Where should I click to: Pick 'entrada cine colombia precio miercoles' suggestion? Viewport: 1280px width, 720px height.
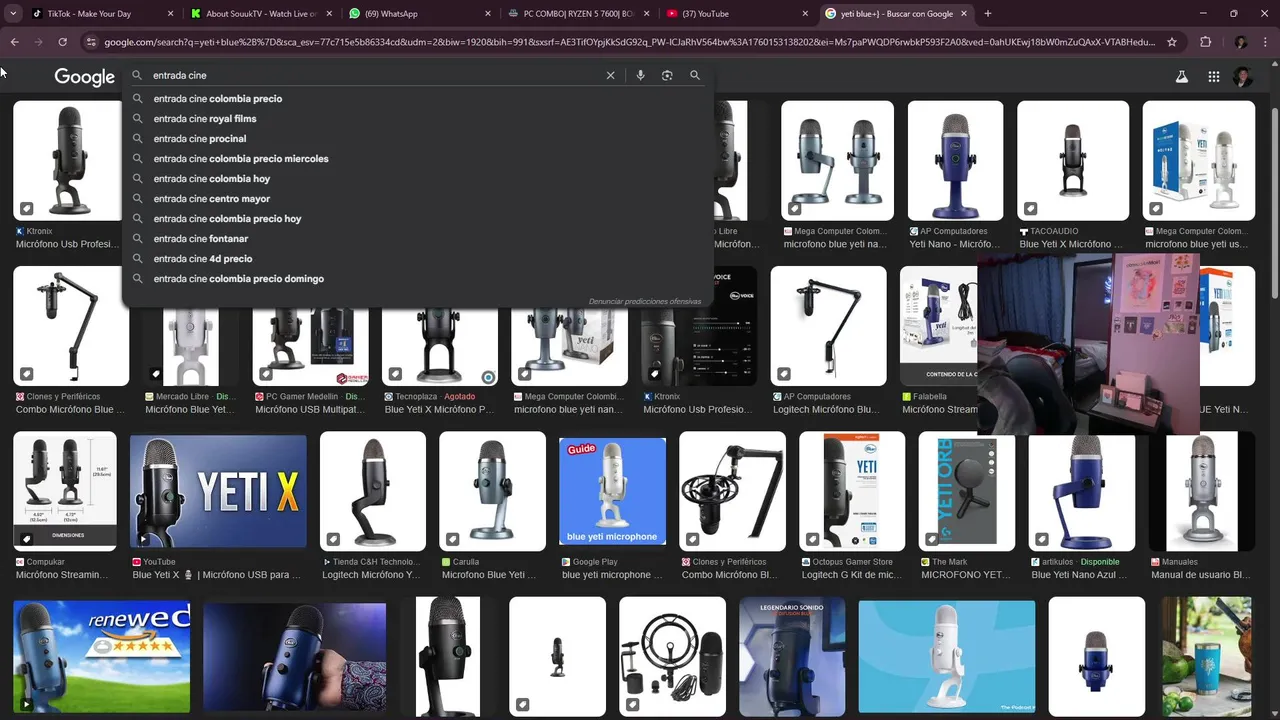[241, 159]
